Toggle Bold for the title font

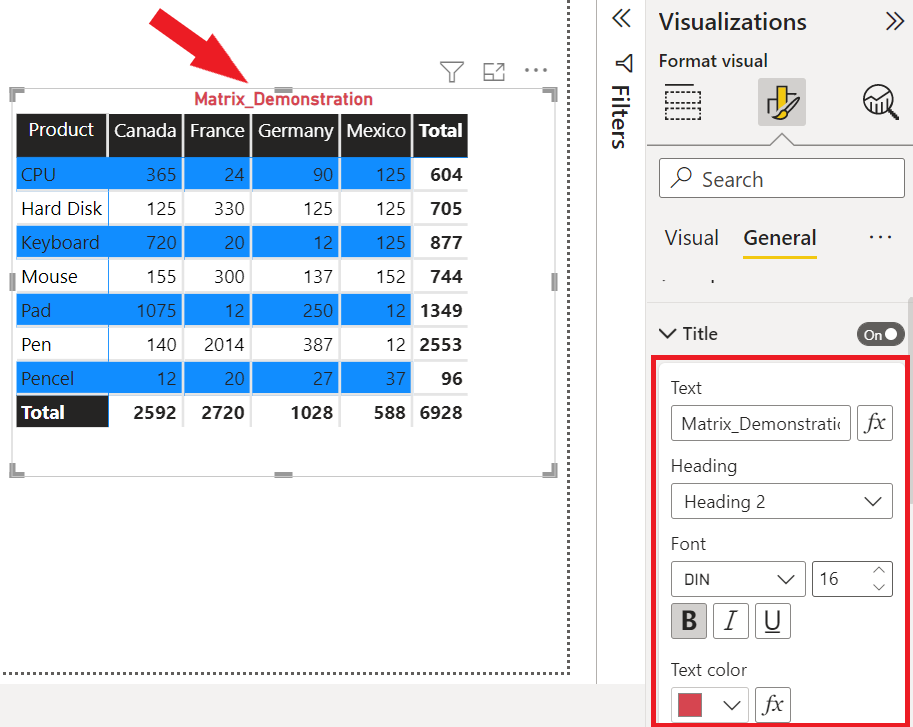[x=689, y=621]
